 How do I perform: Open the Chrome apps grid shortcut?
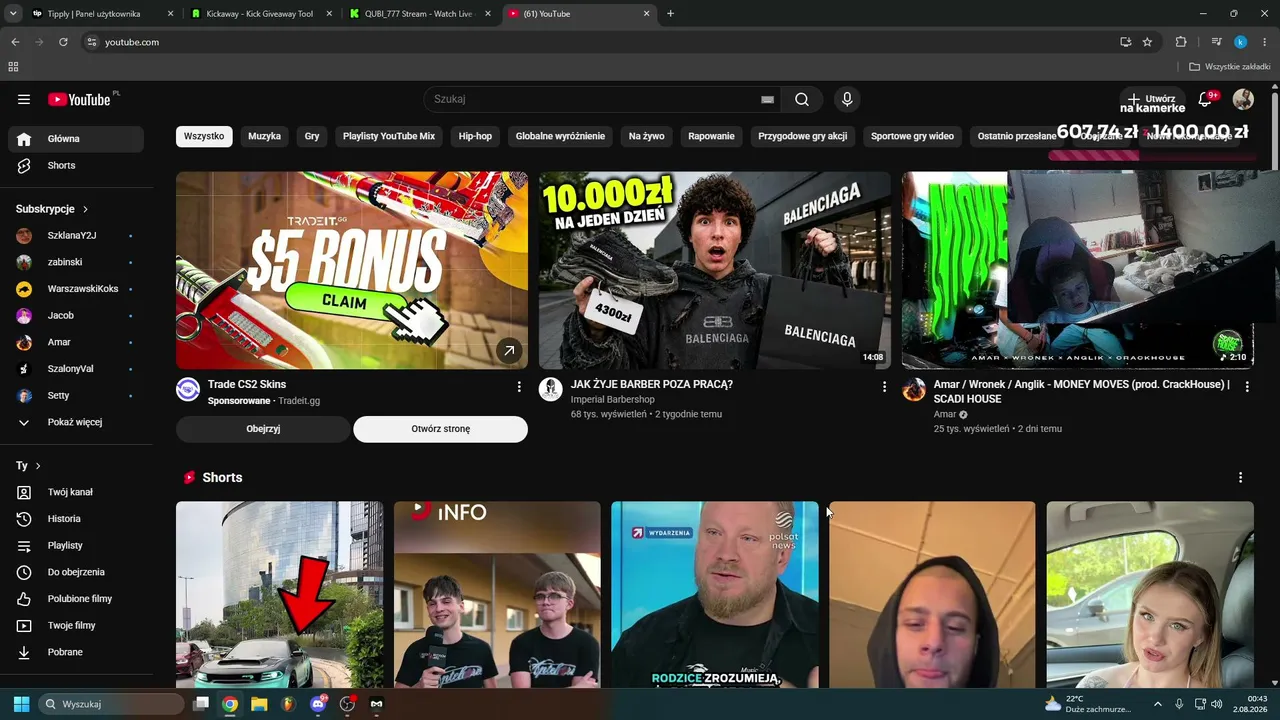point(13,67)
